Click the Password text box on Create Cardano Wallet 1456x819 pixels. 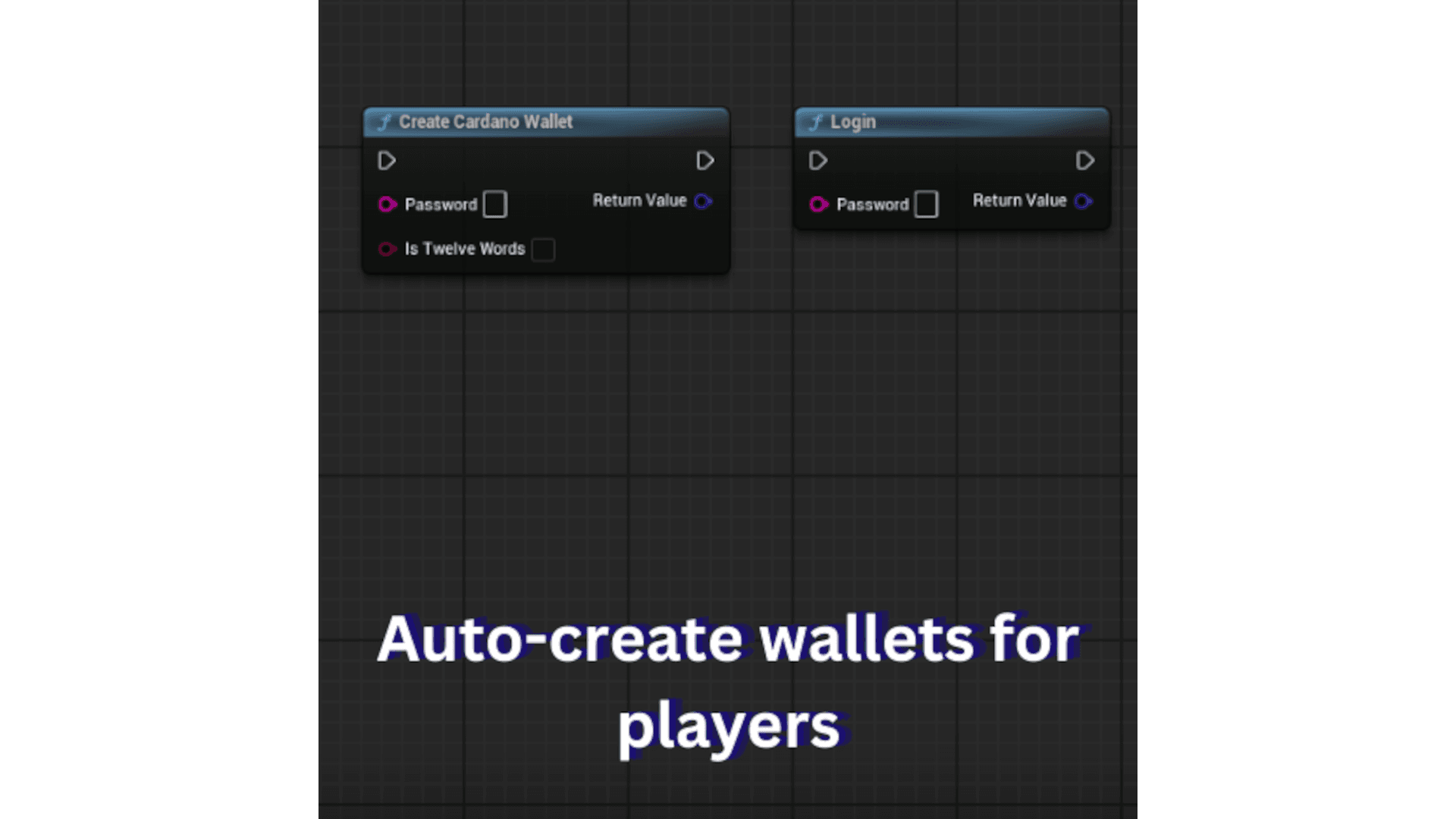[495, 204]
